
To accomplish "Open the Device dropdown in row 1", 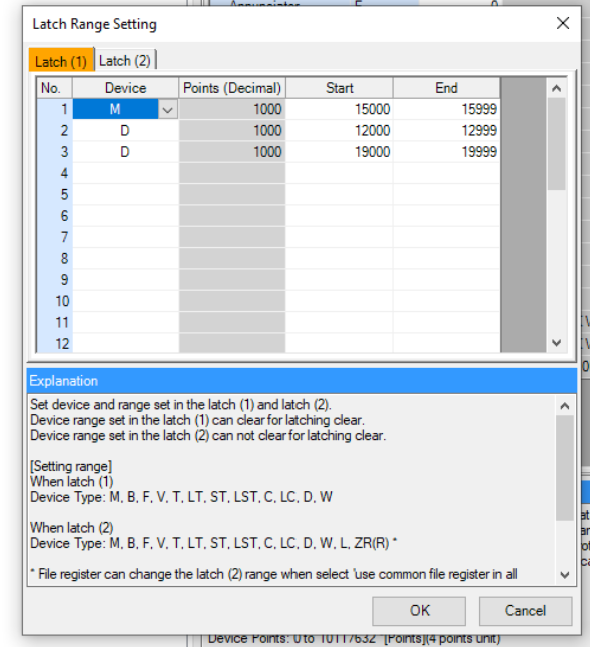I will 168,110.
